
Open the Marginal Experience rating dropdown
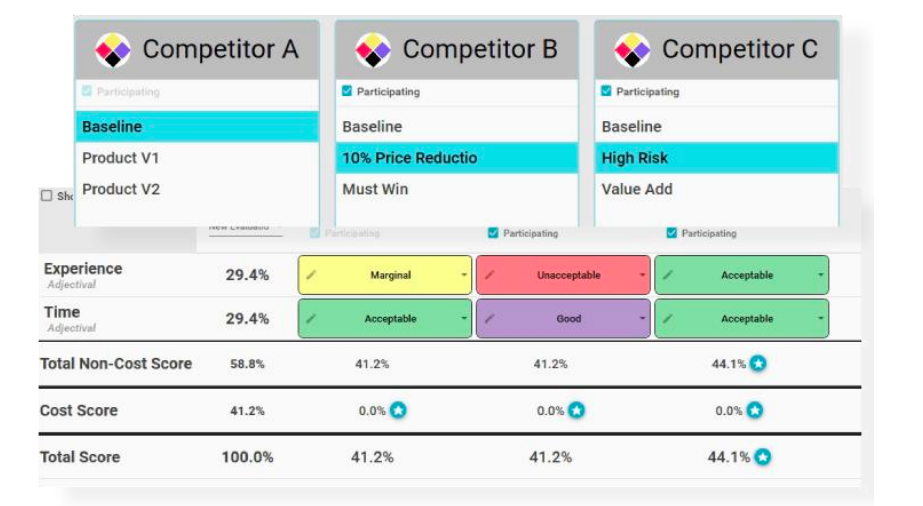[464, 275]
